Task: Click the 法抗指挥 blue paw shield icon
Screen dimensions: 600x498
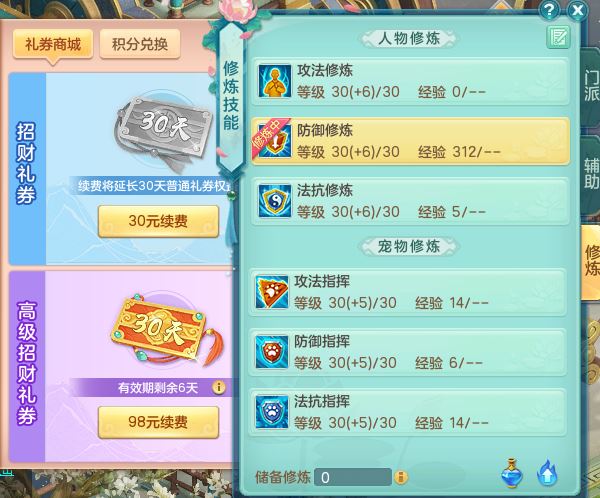Action: tap(271, 412)
